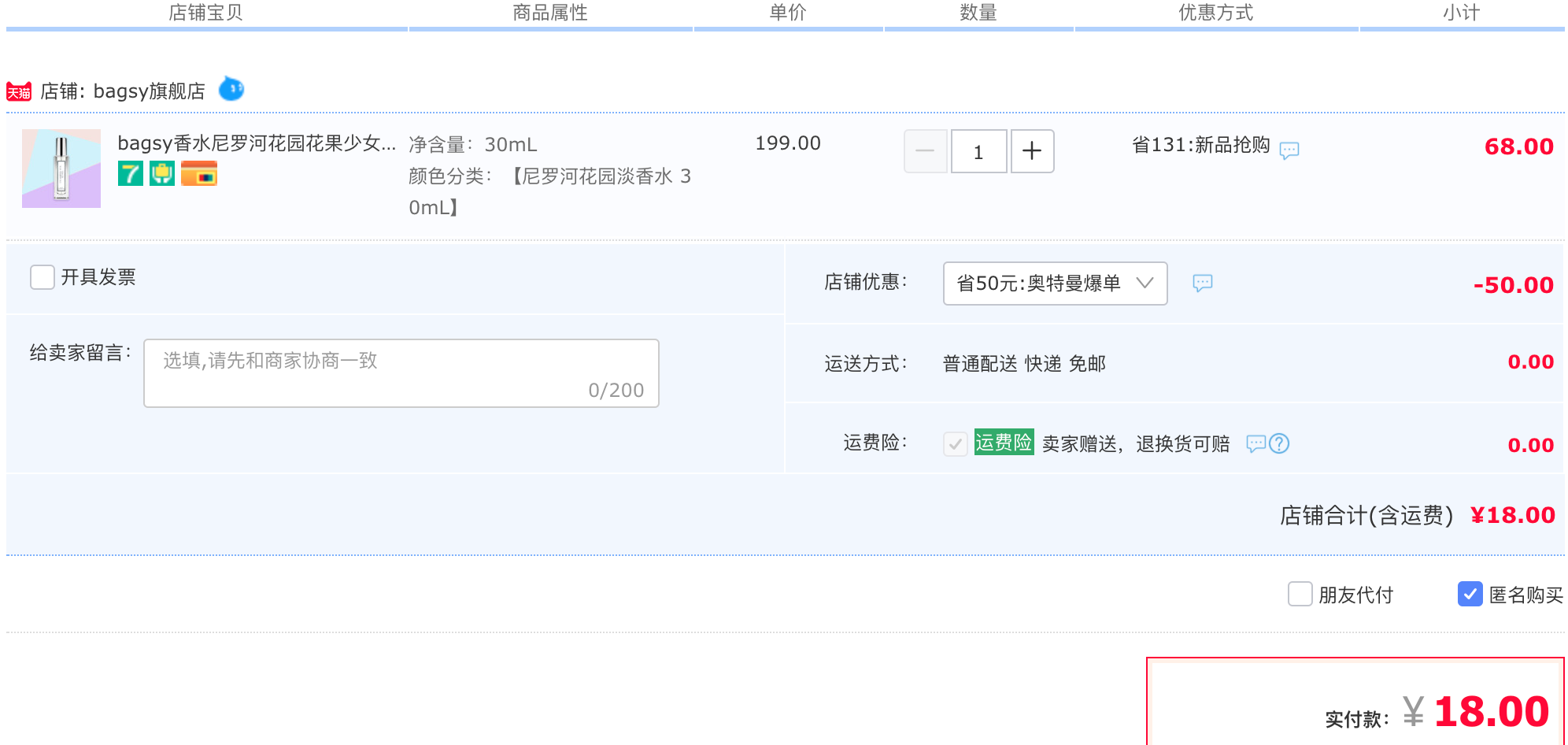The height and width of the screenshot is (745, 1568).
Task: Click the question mark help icon for 运费险
Action: (1279, 443)
